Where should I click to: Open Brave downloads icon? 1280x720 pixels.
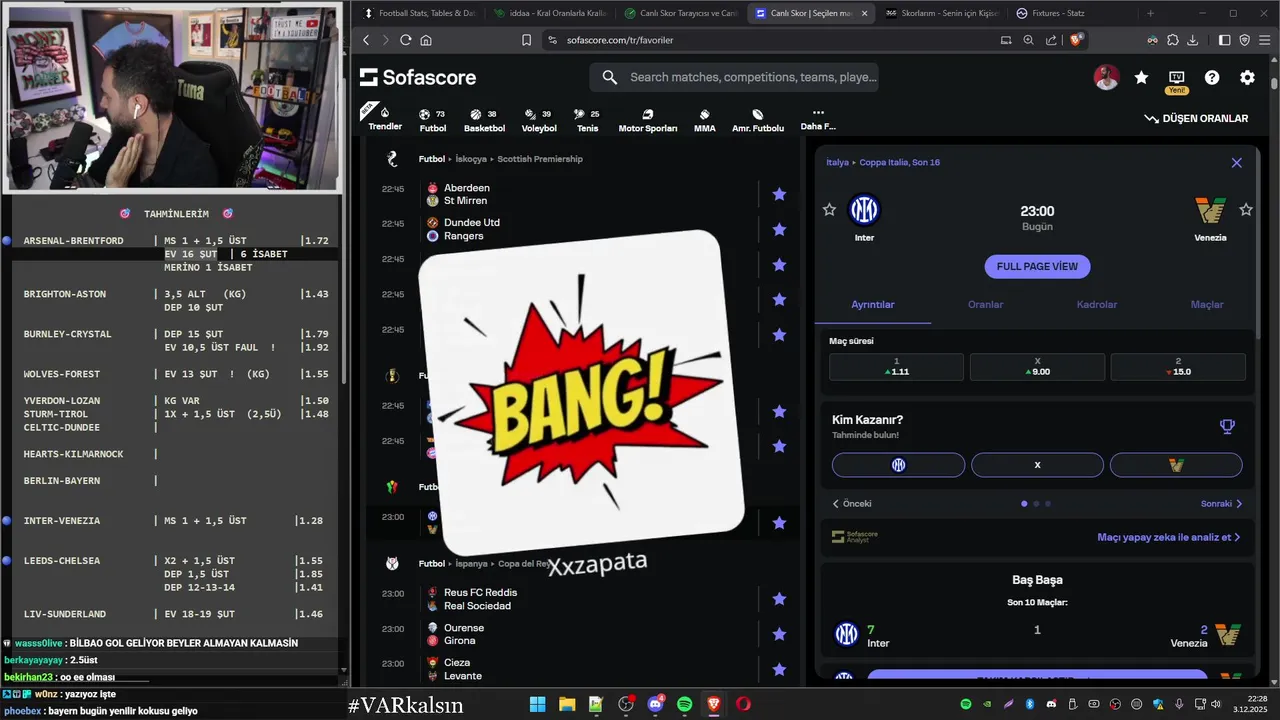pyautogui.click(x=1192, y=40)
